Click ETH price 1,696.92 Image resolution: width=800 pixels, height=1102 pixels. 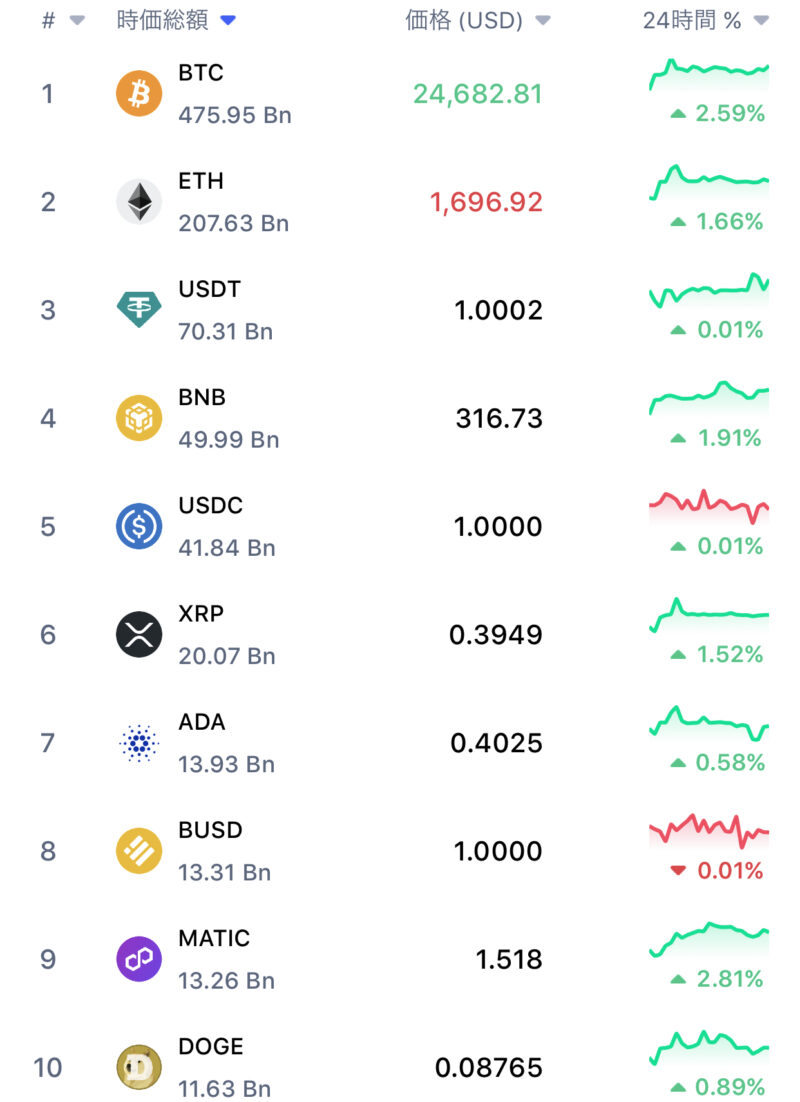pos(486,202)
